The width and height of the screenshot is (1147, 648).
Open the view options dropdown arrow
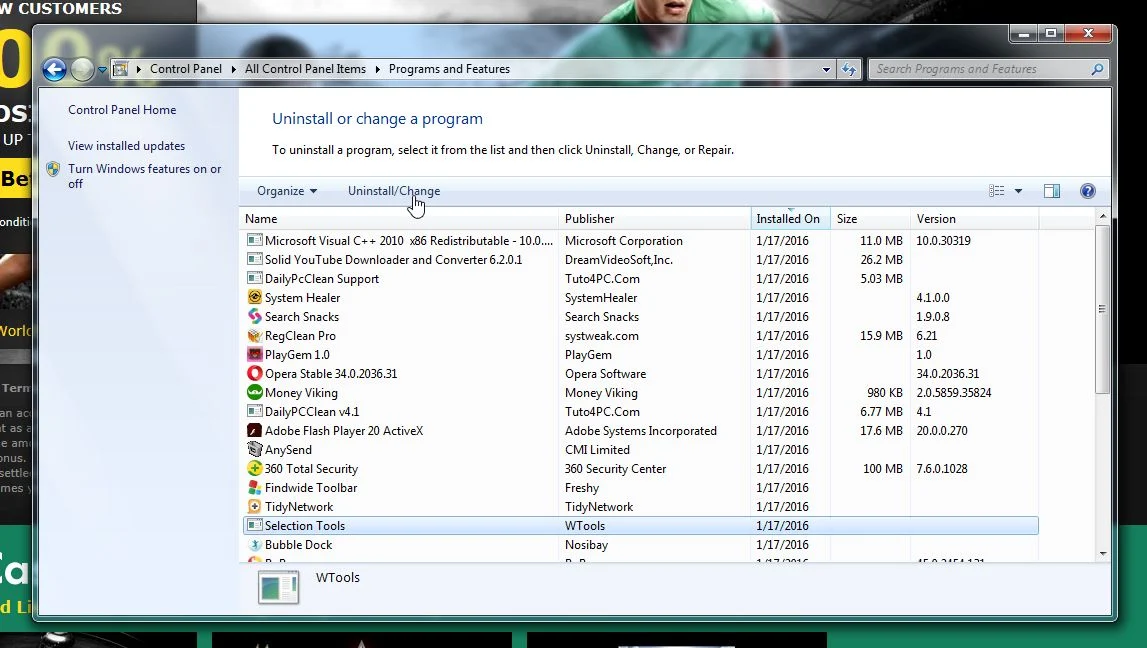[x=1018, y=191]
